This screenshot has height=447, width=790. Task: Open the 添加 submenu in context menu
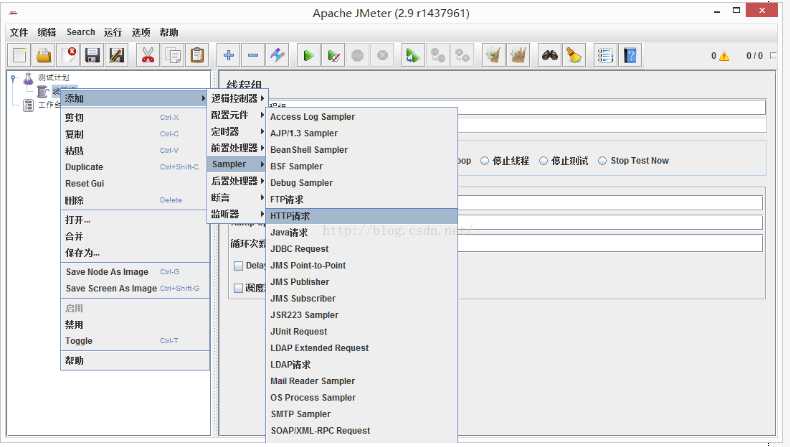tap(134, 98)
